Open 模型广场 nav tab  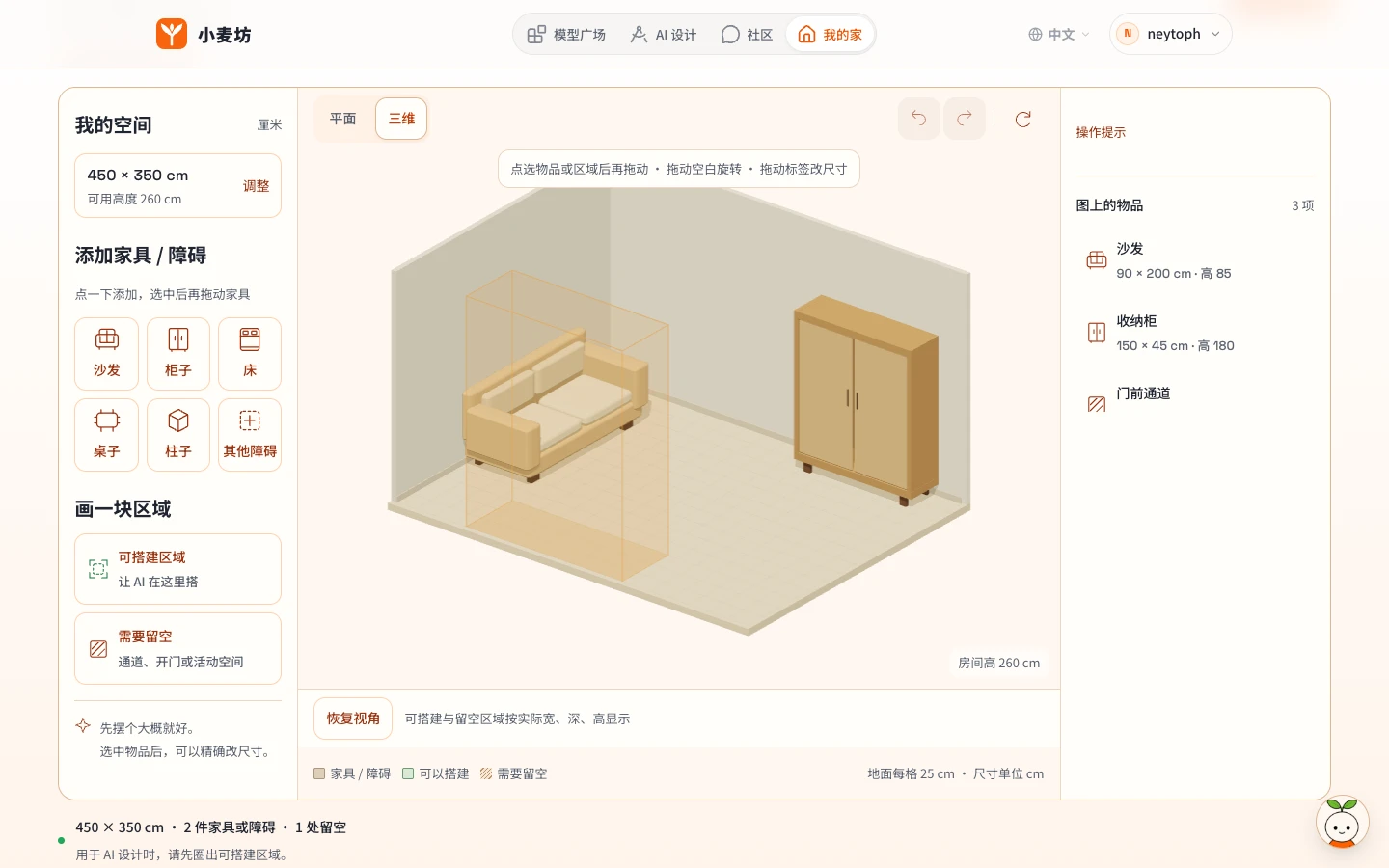(566, 35)
